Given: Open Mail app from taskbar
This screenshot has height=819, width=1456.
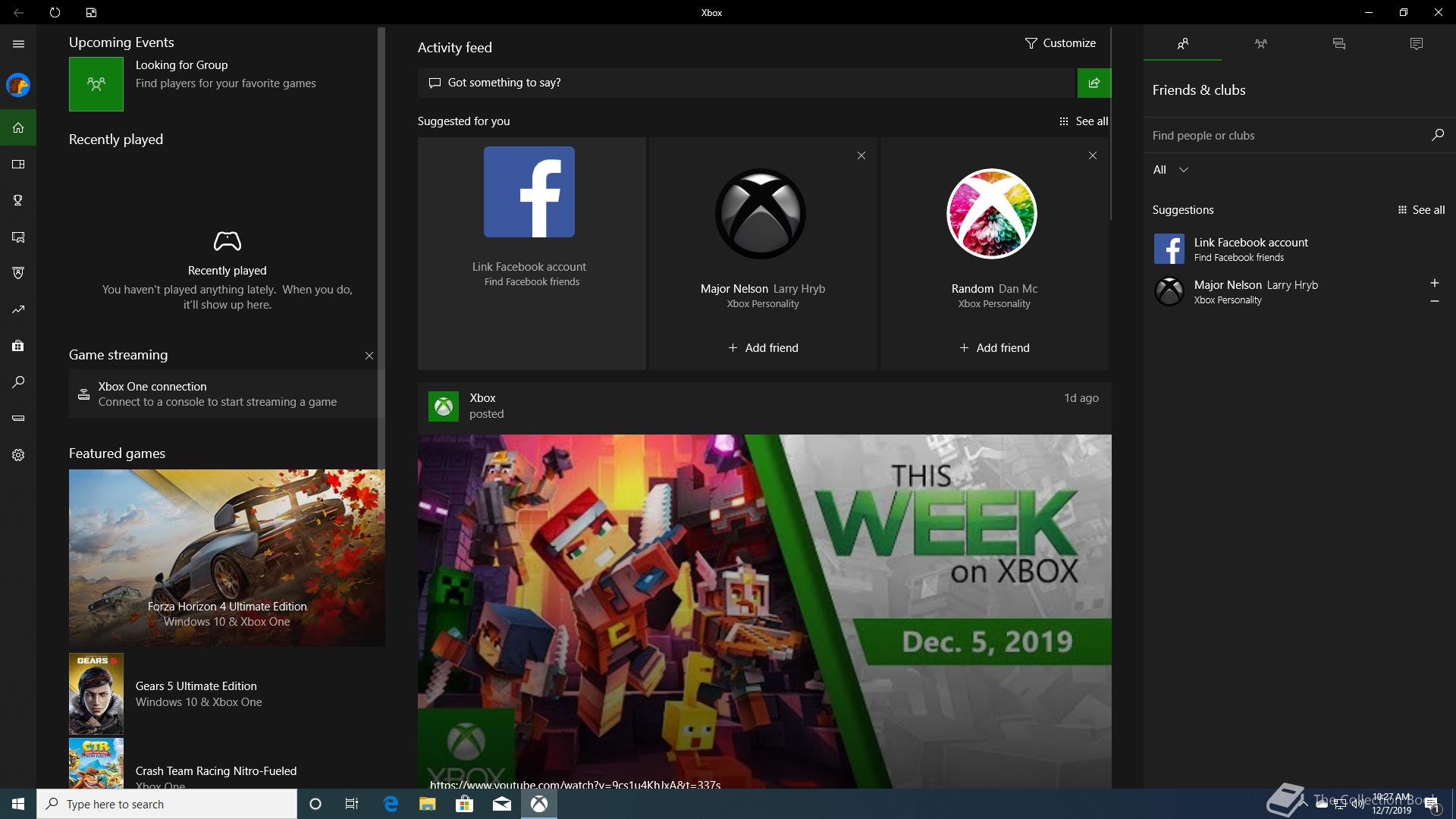Looking at the screenshot, I should tap(501, 804).
